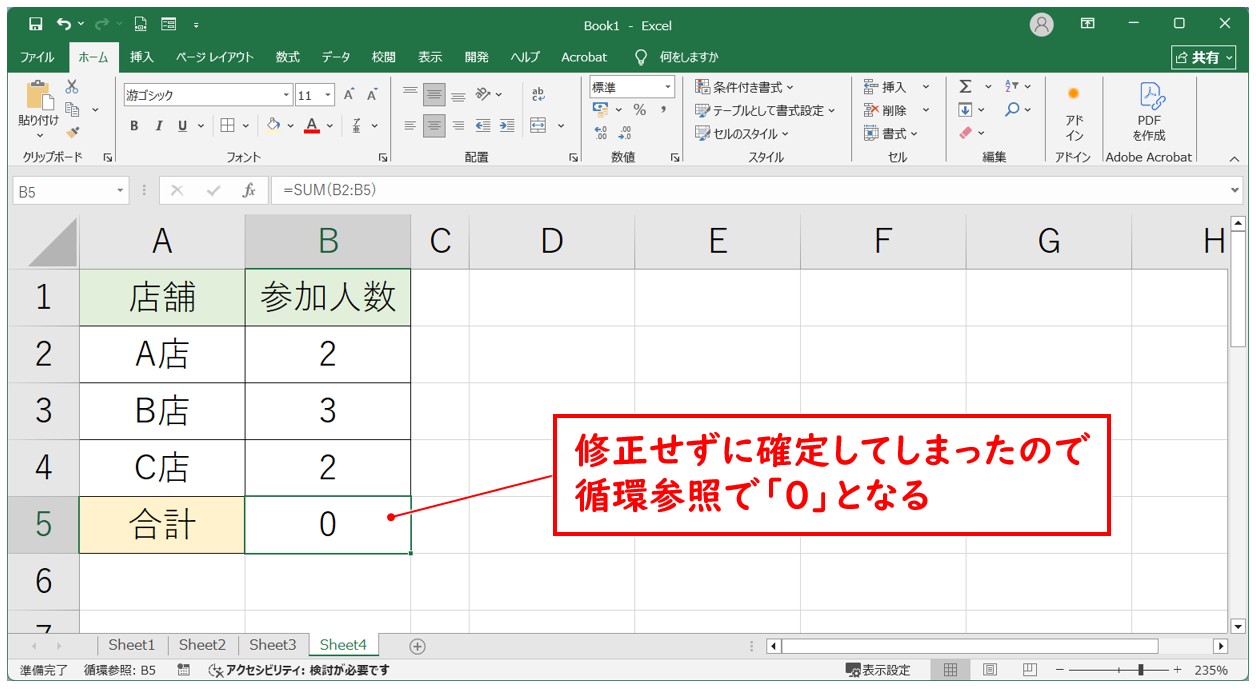Viewport: 1256px width, 689px height.
Task: Open the font size 11 dropdown
Action: [x=329, y=95]
